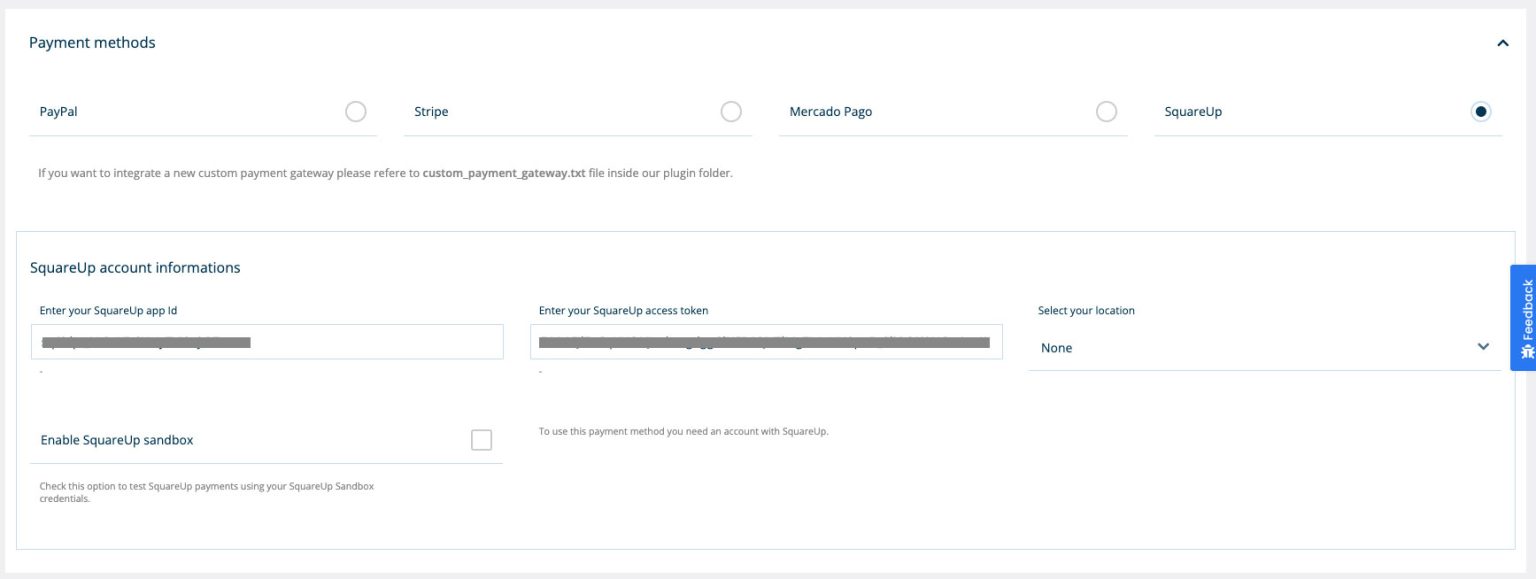The width and height of the screenshot is (1536, 579).
Task: Tick the Enable SquareUp sandbox checkbox
Action: [481, 440]
